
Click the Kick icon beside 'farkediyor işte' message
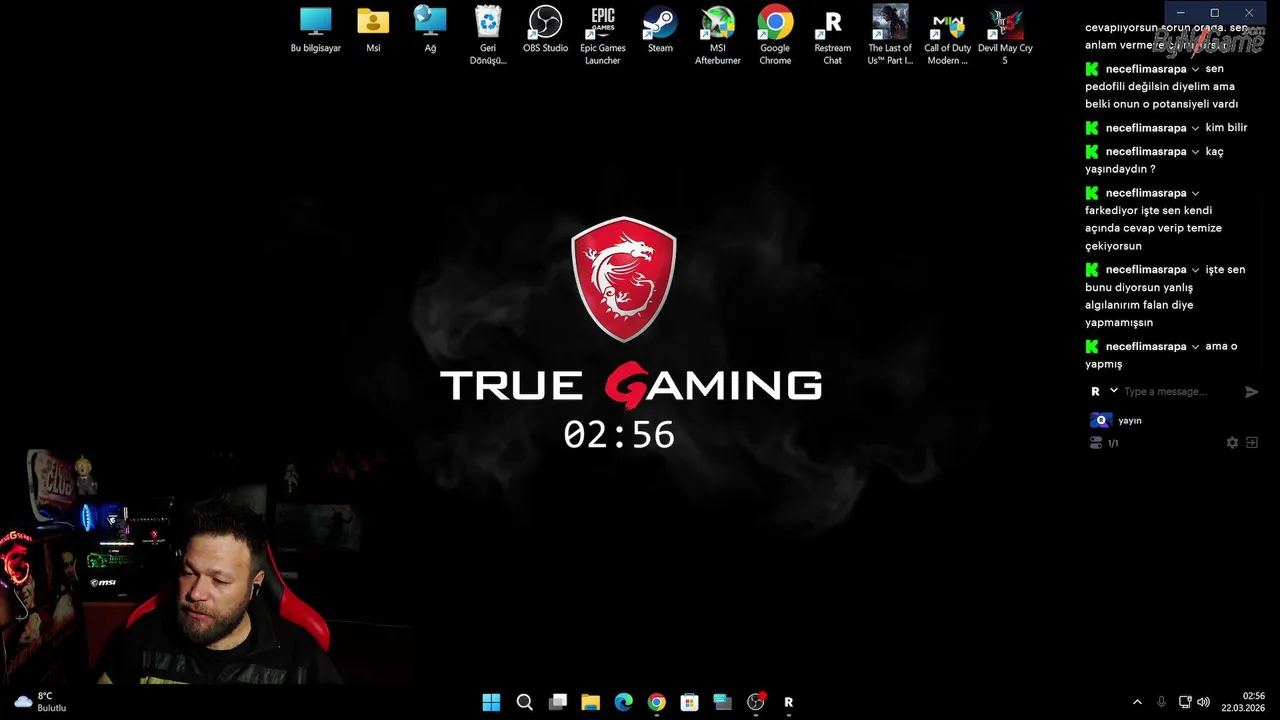click(x=1092, y=192)
